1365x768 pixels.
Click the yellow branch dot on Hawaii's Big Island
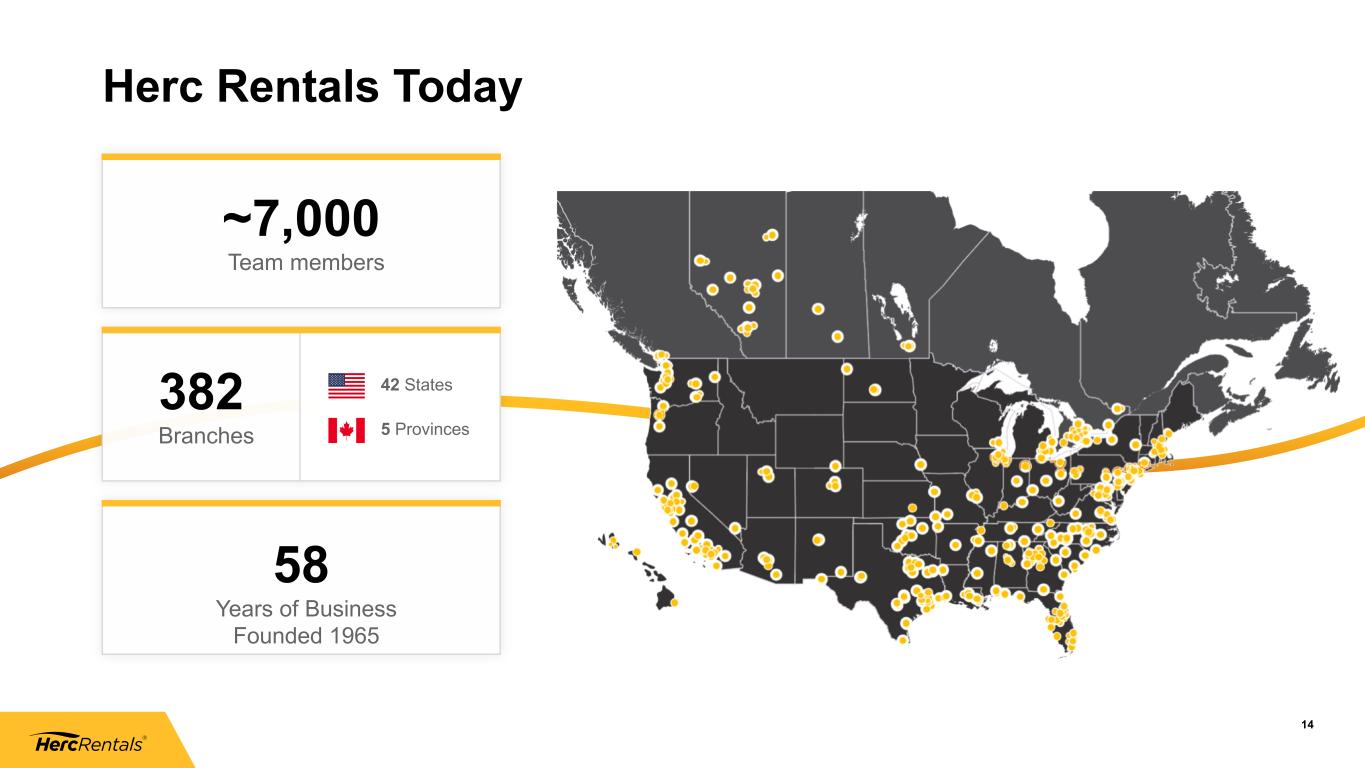click(673, 603)
